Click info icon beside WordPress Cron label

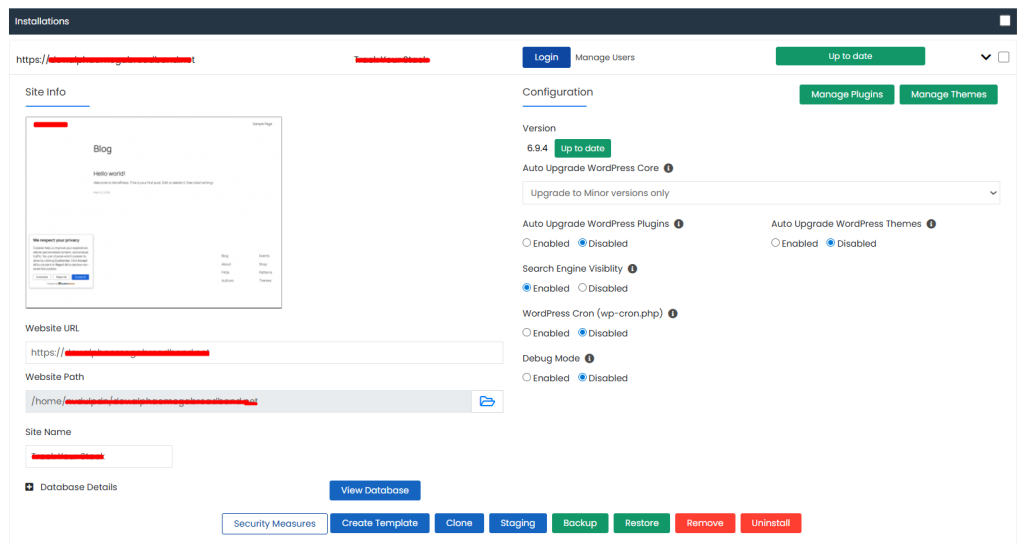(673, 314)
